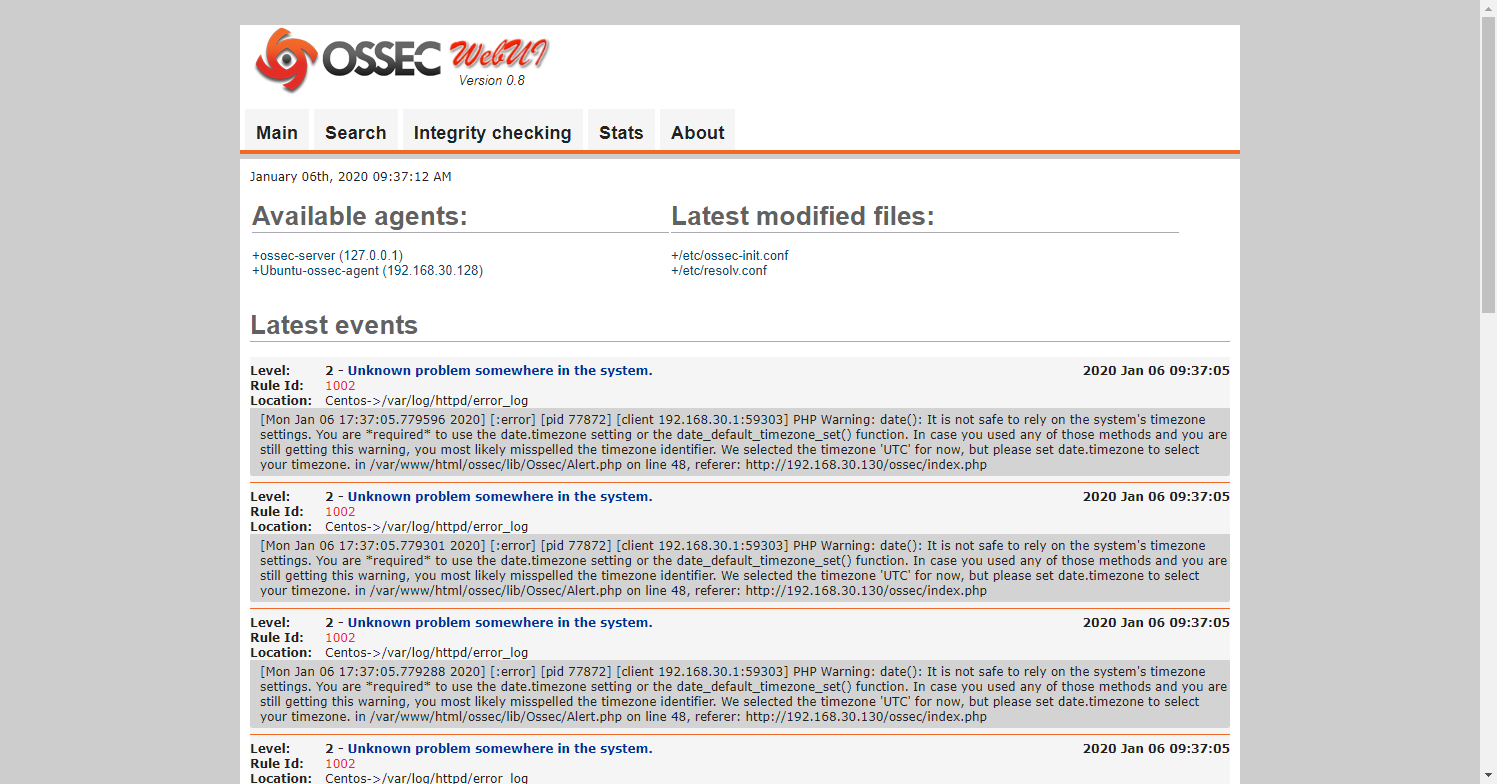Viewport: 1497px width, 784px height.
Task: Open rule 1002 link in fourth event
Action: [x=340, y=764]
